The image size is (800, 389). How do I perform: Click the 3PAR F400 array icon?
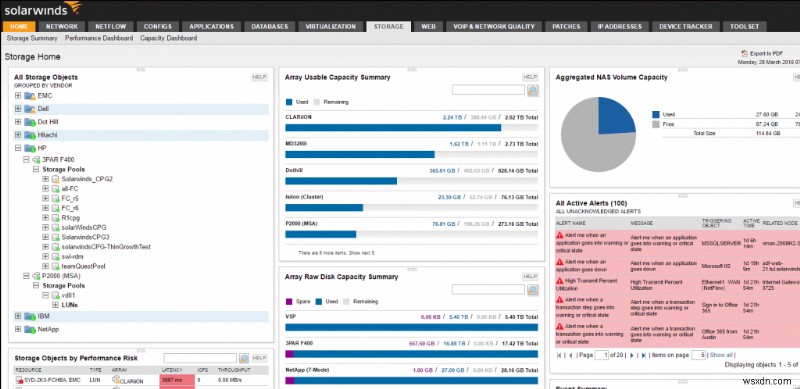(x=36, y=160)
